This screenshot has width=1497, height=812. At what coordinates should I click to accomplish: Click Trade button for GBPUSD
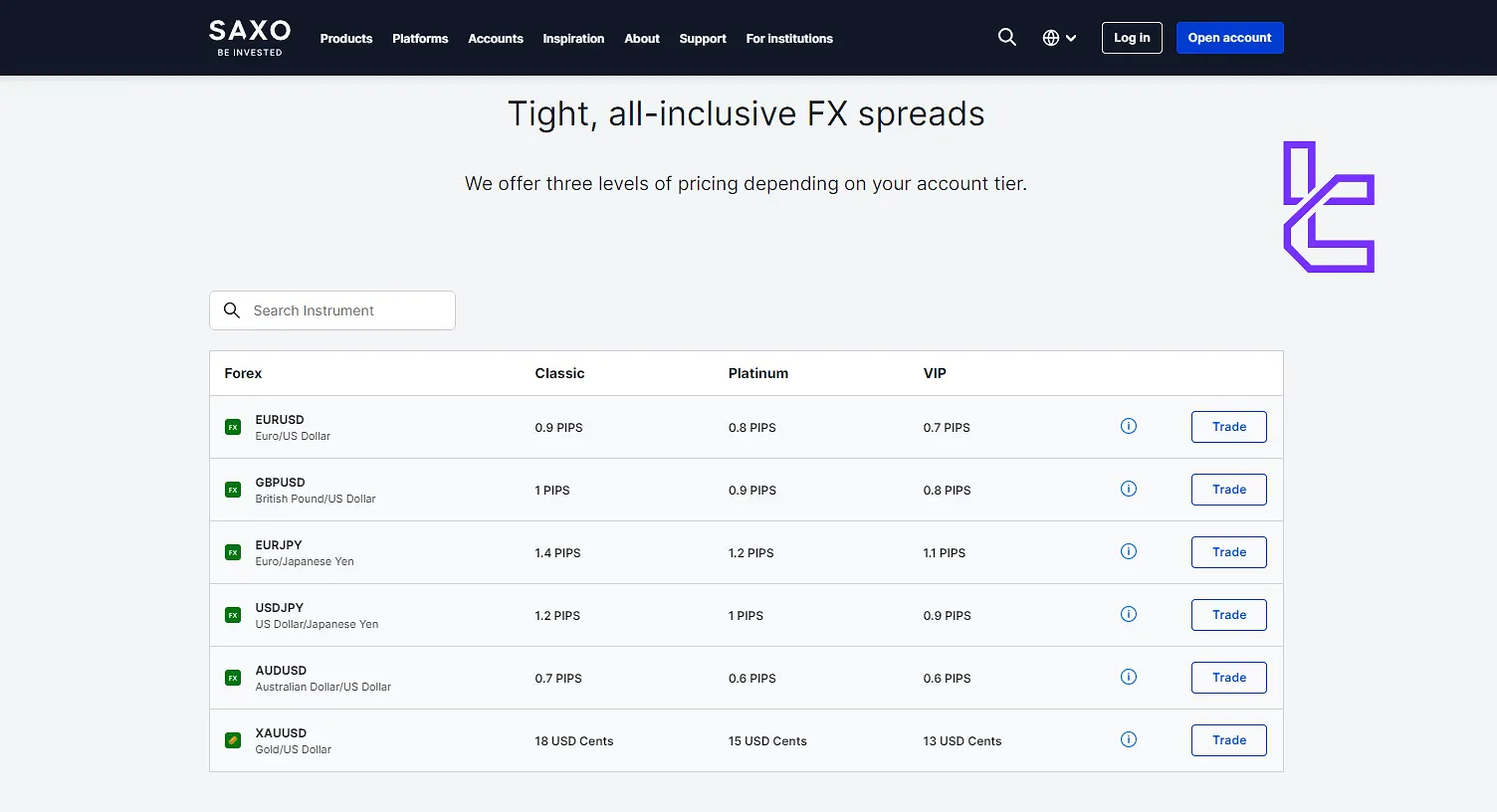click(x=1229, y=490)
